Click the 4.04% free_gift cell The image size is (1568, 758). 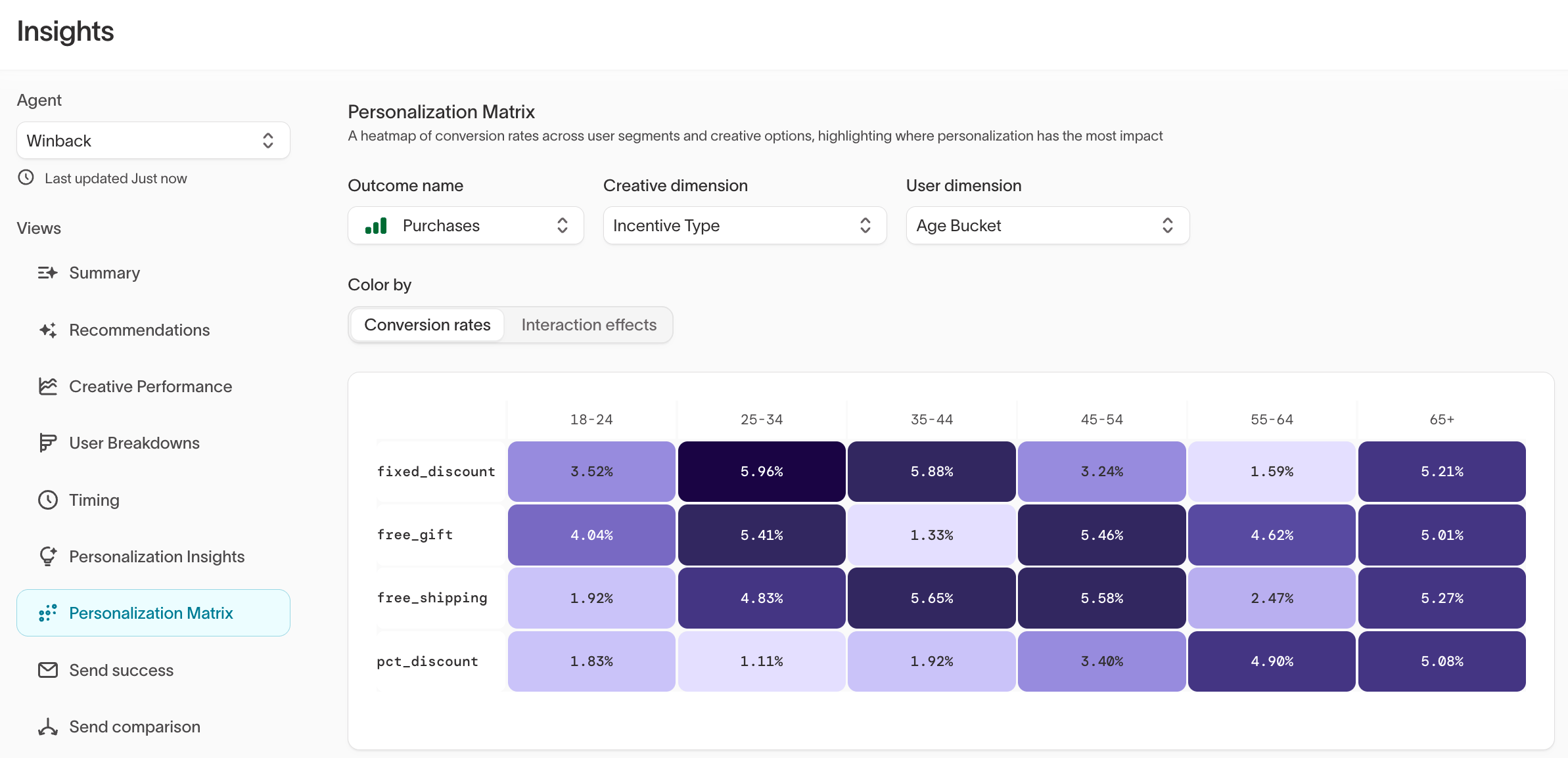tap(591, 535)
